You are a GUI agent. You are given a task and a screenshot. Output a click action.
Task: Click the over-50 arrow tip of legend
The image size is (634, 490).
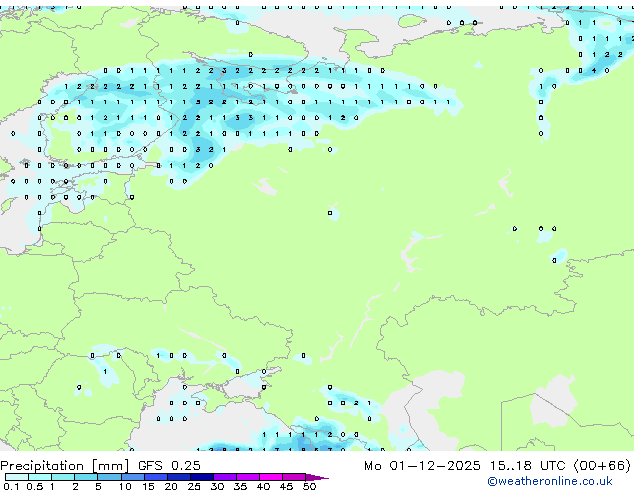tap(317, 477)
